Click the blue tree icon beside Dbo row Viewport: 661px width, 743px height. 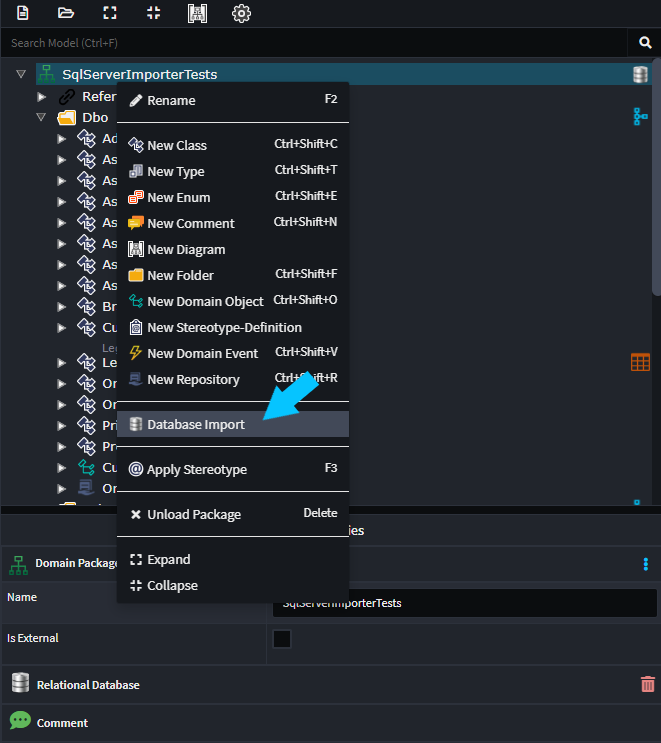click(x=640, y=117)
